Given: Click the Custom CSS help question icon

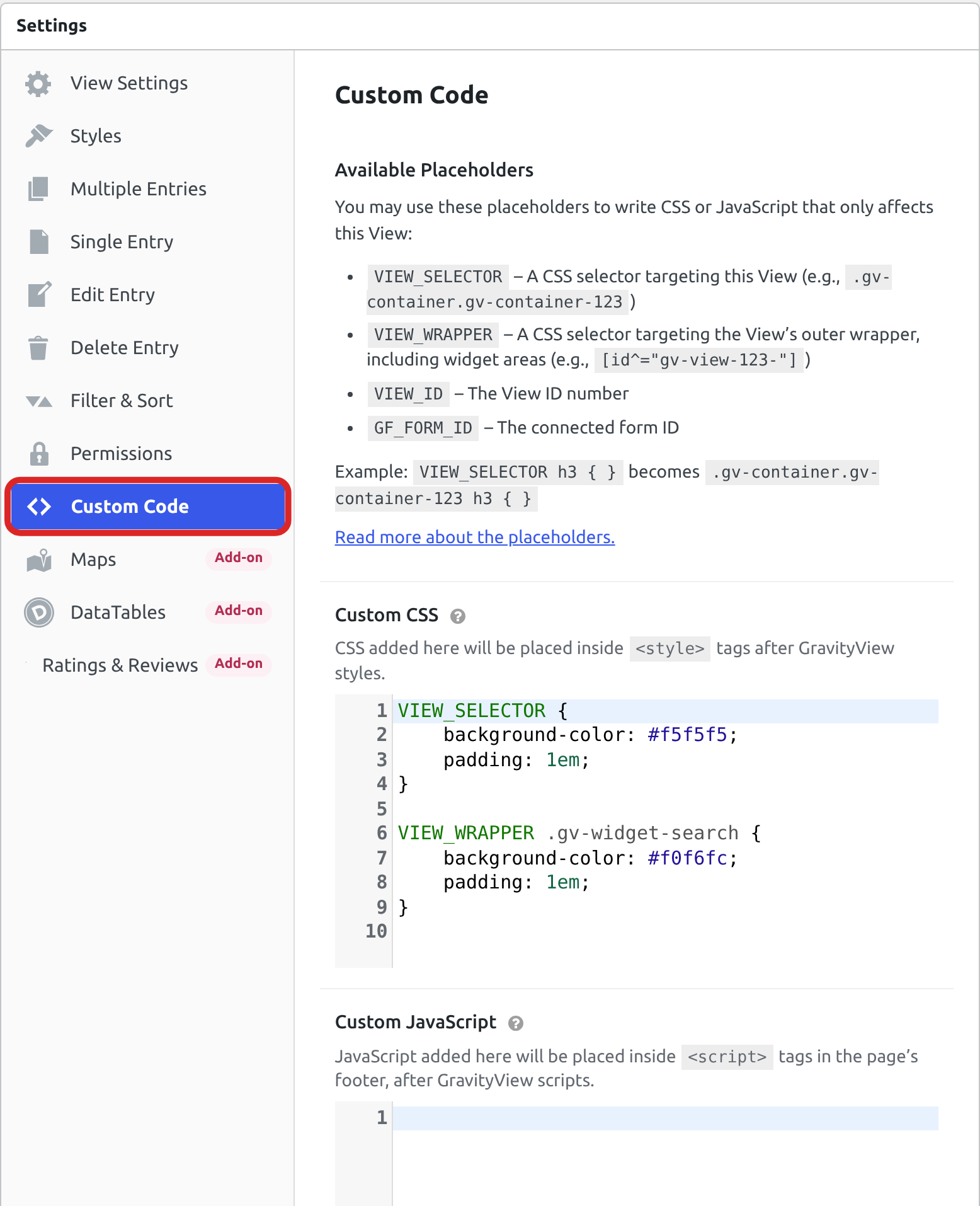Looking at the screenshot, I should point(458,616).
